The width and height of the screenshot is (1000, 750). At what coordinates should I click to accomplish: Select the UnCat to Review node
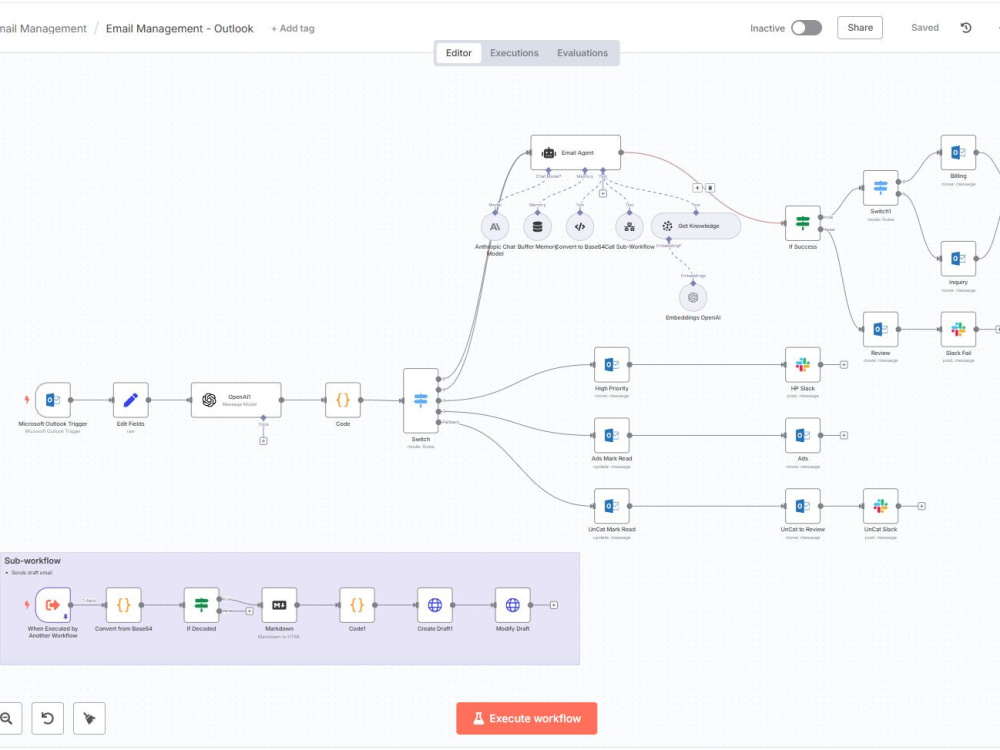point(803,506)
